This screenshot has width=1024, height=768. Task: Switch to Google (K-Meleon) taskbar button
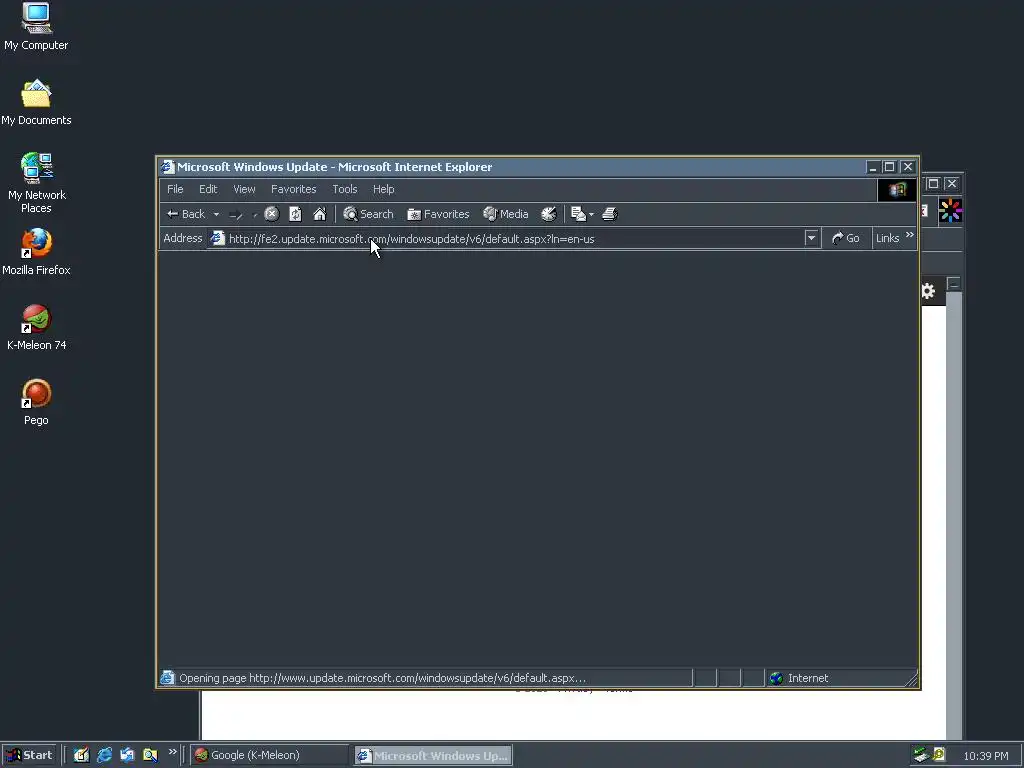coord(270,755)
